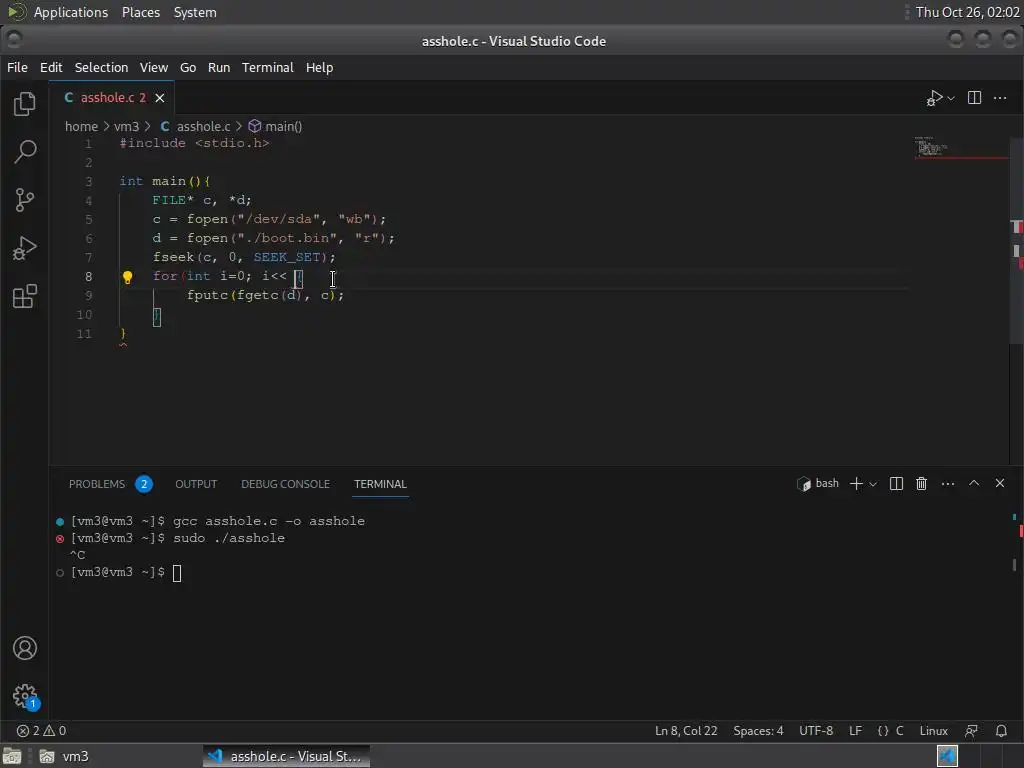This screenshot has height=768, width=1024.
Task: Open the View menu
Action: tap(153, 67)
